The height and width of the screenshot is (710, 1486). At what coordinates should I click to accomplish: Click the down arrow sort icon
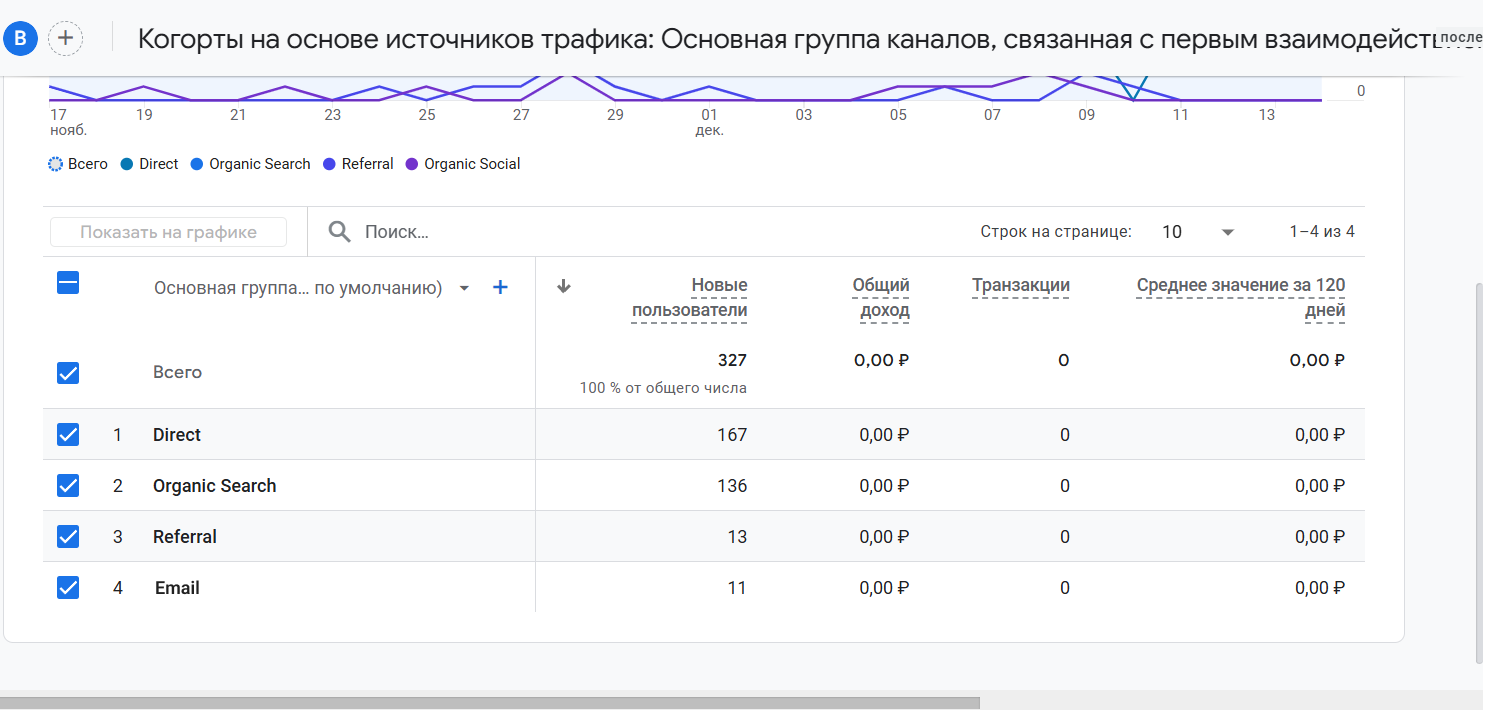pos(564,286)
